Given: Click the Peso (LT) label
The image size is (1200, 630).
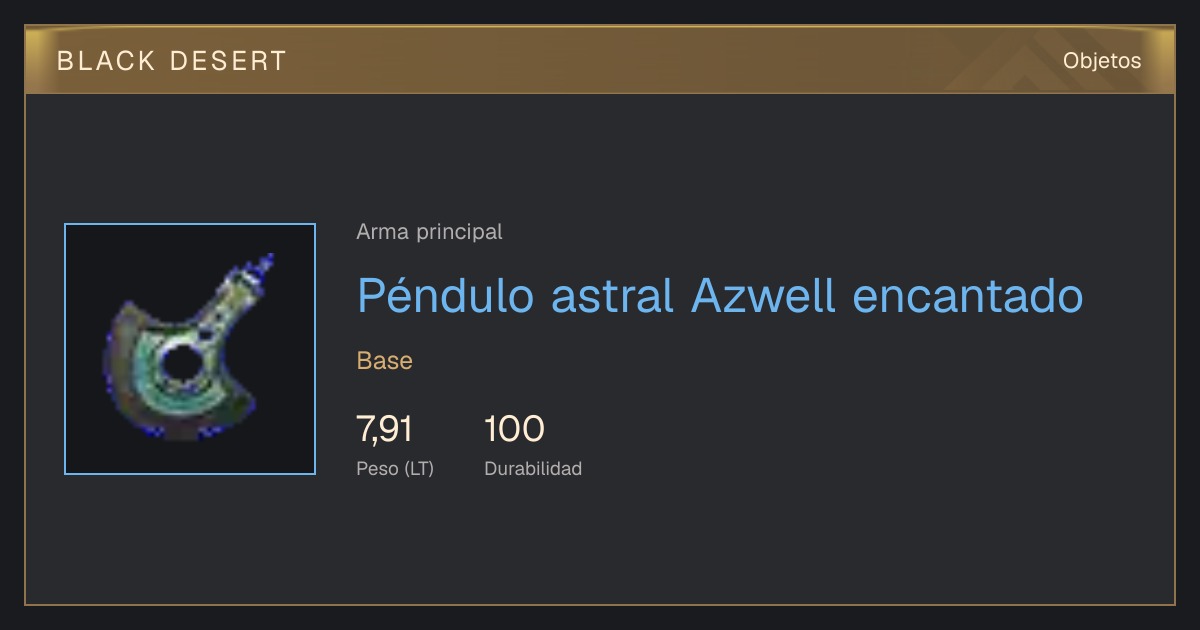Looking at the screenshot, I should 395,468.
